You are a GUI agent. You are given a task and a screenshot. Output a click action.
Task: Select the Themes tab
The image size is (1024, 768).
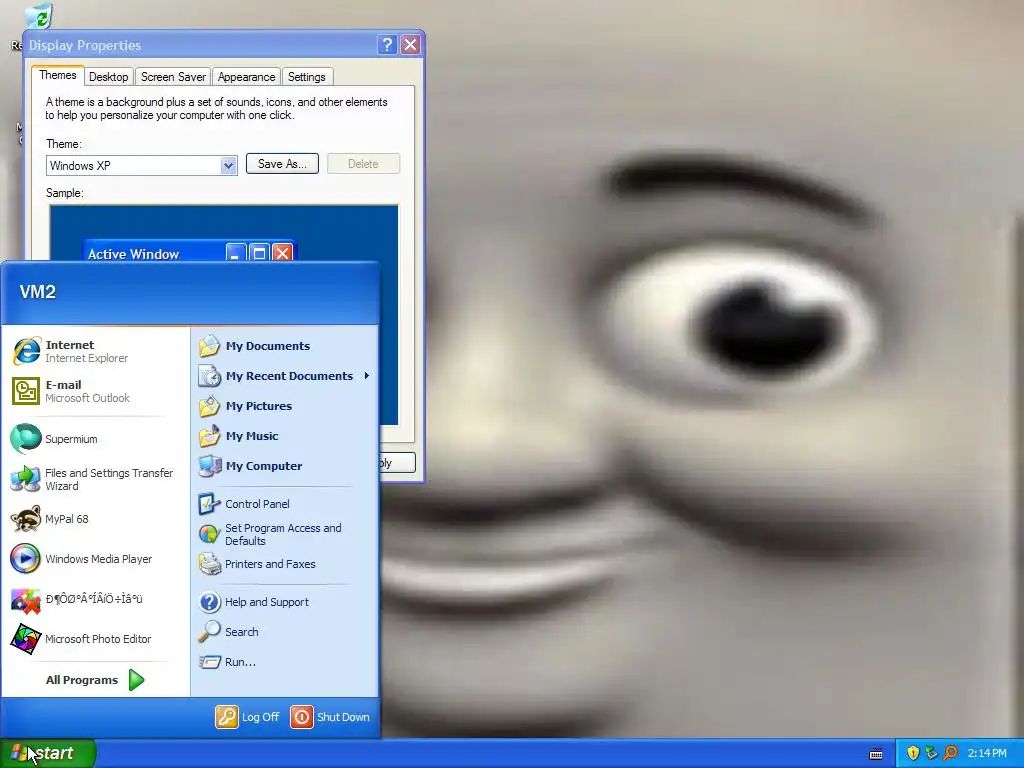tap(57, 75)
